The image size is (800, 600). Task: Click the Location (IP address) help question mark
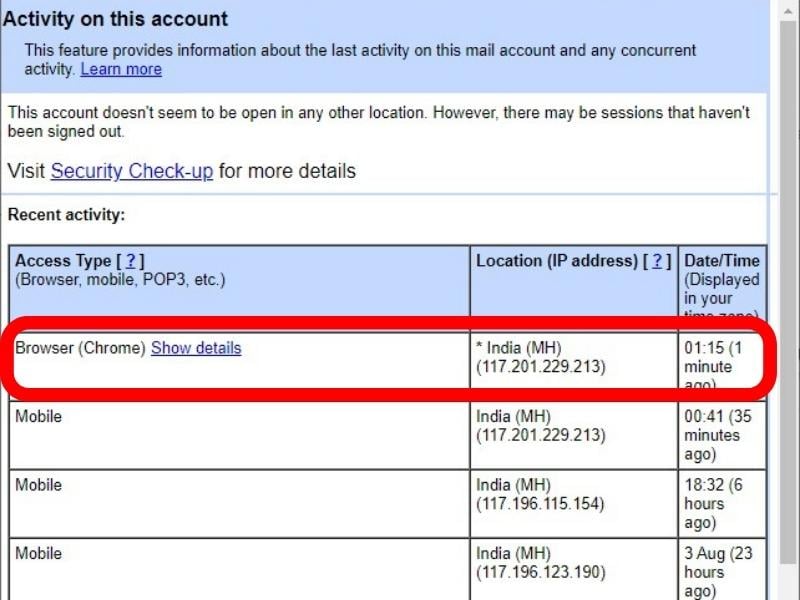[x=657, y=261]
